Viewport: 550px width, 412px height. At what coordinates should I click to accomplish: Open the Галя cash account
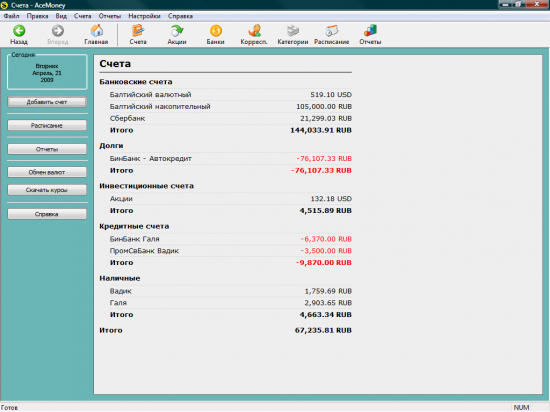click(x=118, y=303)
